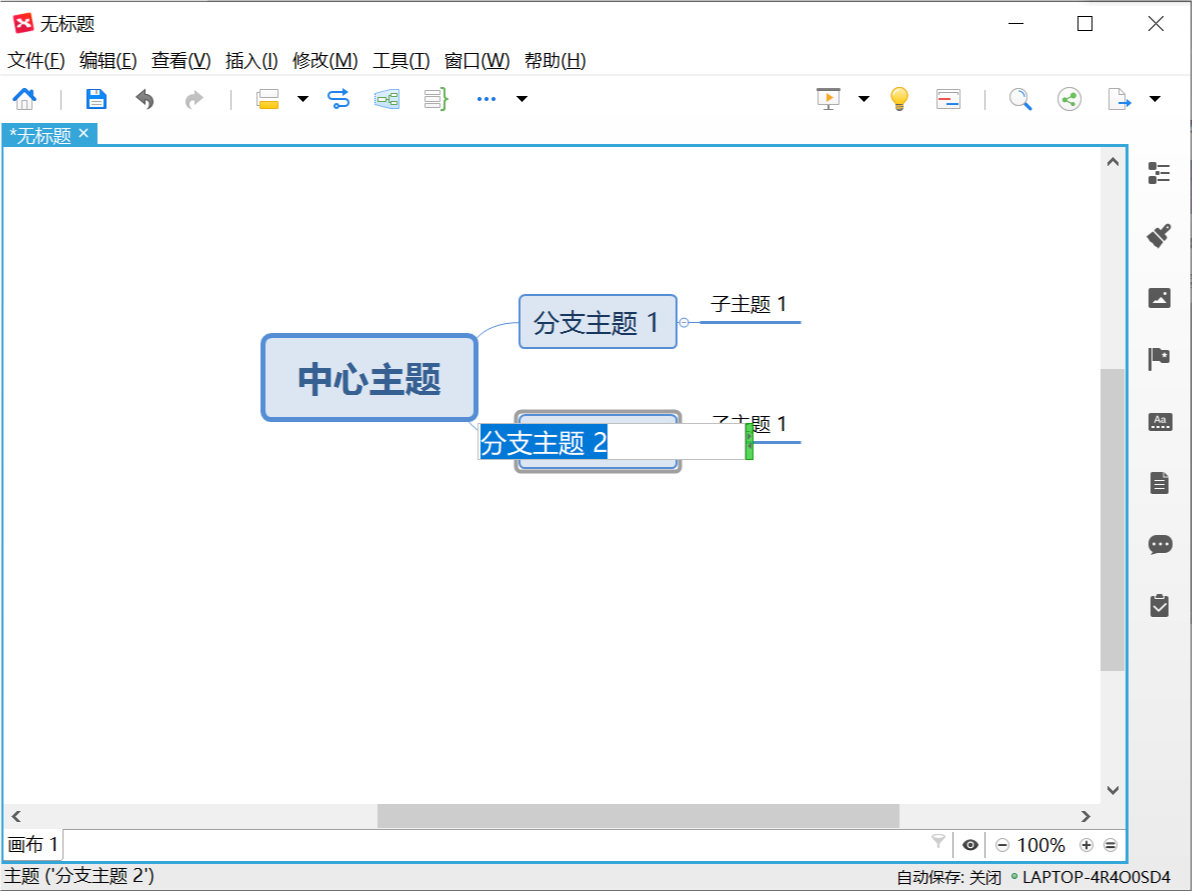1192x891 pixels.
Task: Click the horizontal scrollbar right arrow
Action: click(1086, 816)
